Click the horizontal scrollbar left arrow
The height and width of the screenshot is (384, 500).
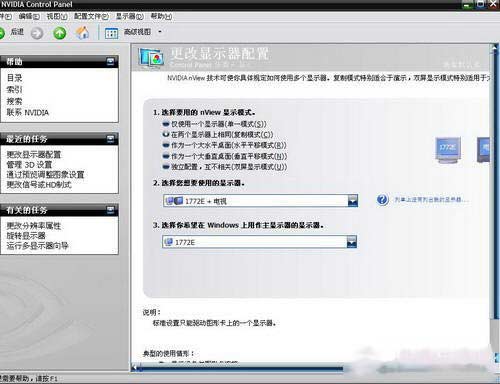pyautogui.click(x=134, y=368)
